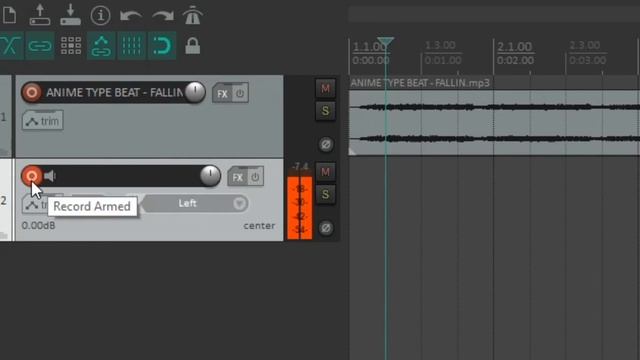
Task: Toggle ripple editing grid icon
Action: pos(71,46)
